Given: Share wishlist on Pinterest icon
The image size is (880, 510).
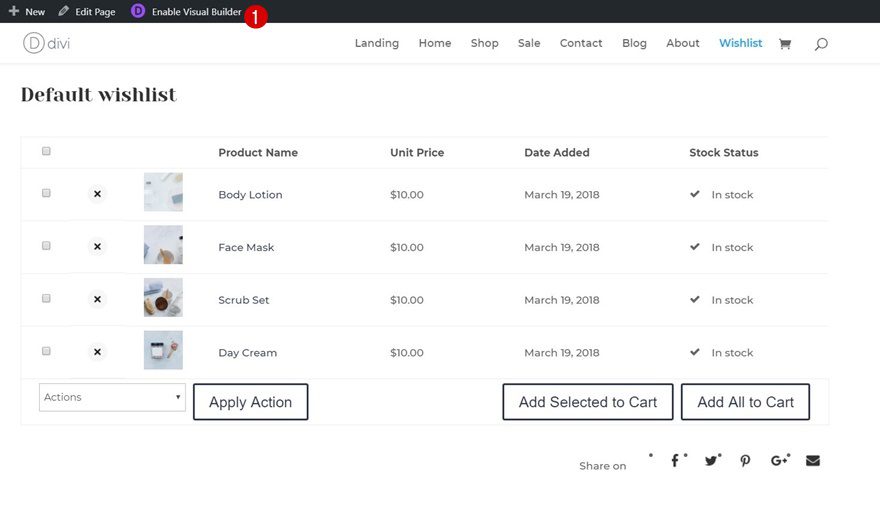Looking at the screenshot, I should point(745,461).
